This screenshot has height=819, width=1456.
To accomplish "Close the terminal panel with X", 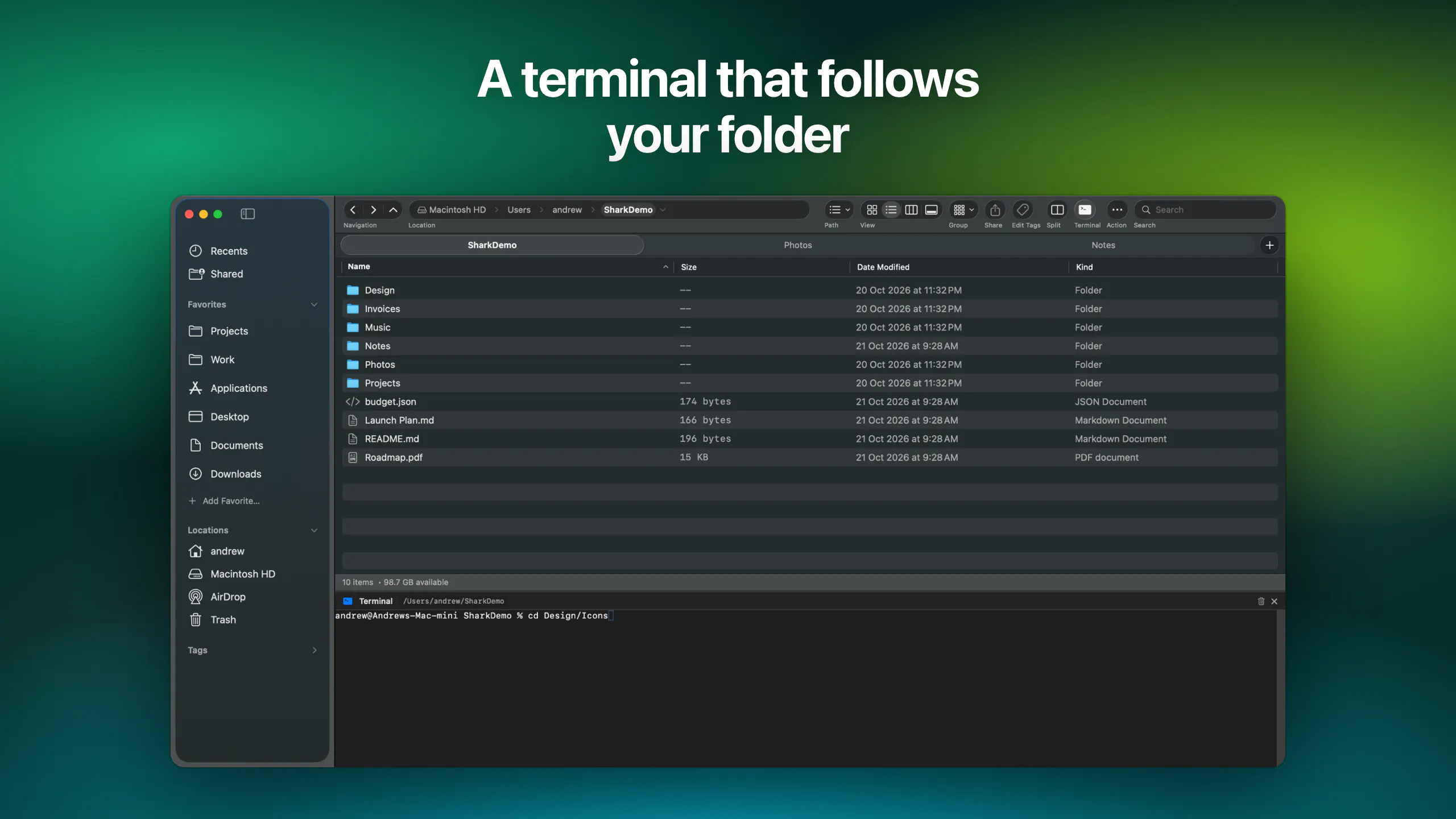I will coord(1274,601).
